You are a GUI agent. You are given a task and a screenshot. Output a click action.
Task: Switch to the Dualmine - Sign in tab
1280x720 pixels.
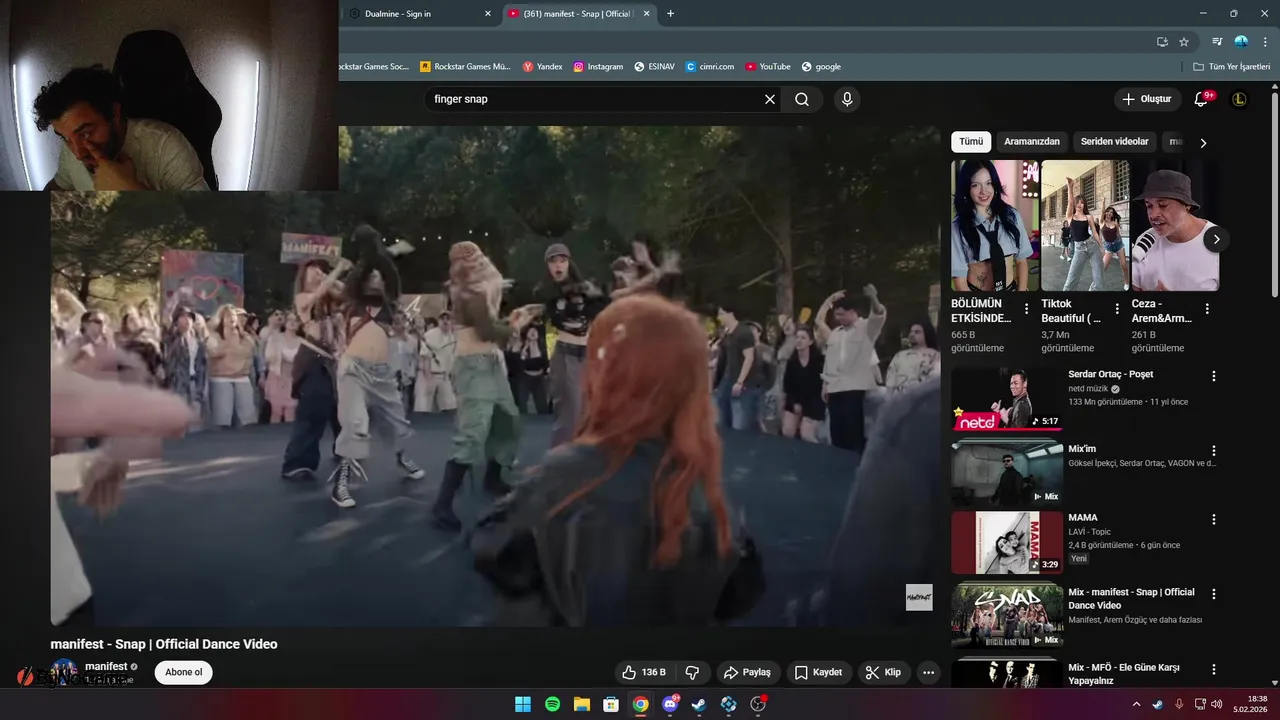point(418,14)
